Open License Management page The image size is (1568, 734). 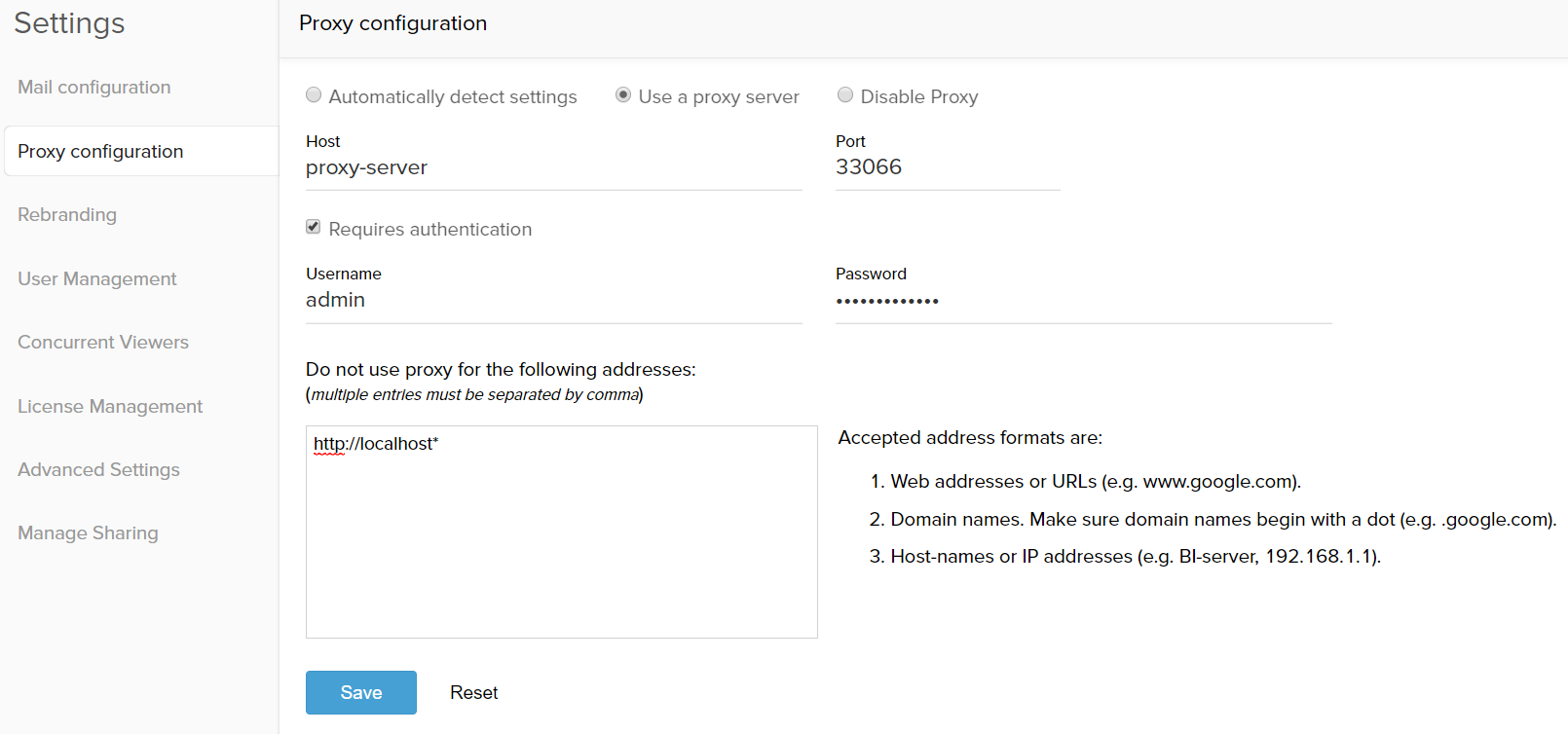tap(110, 407)
